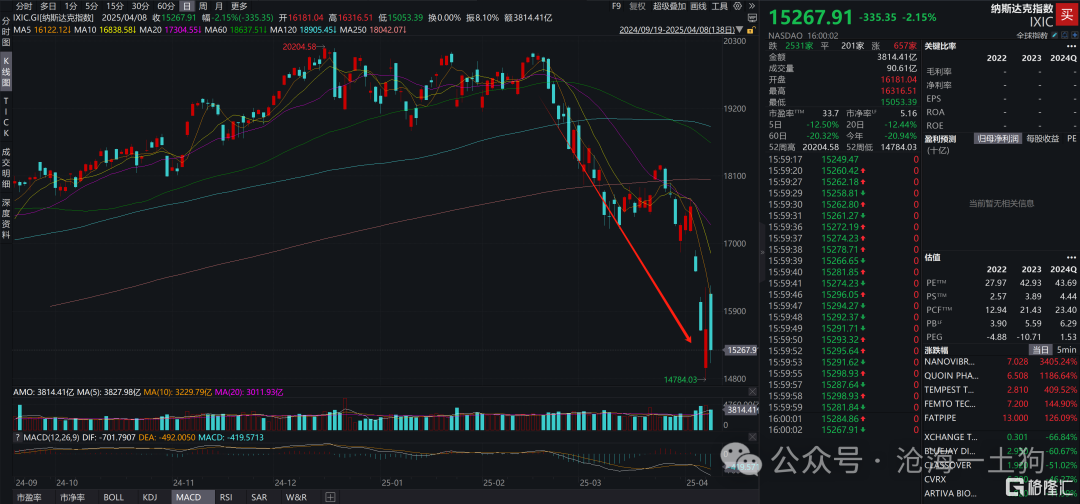Screen dimensions: 1080x504
Task: Switch to weekly 周 period
Action: pos(205,6)
